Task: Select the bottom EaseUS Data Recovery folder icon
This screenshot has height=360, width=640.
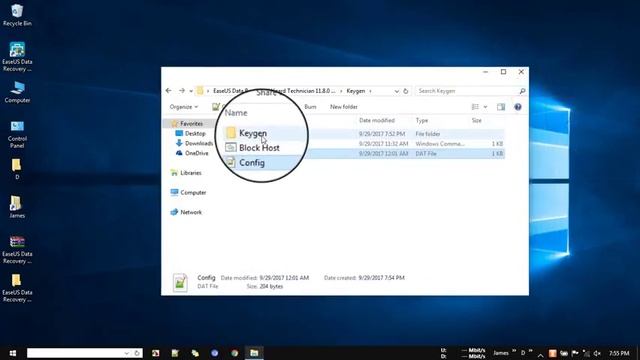Action: click(17, 287)
